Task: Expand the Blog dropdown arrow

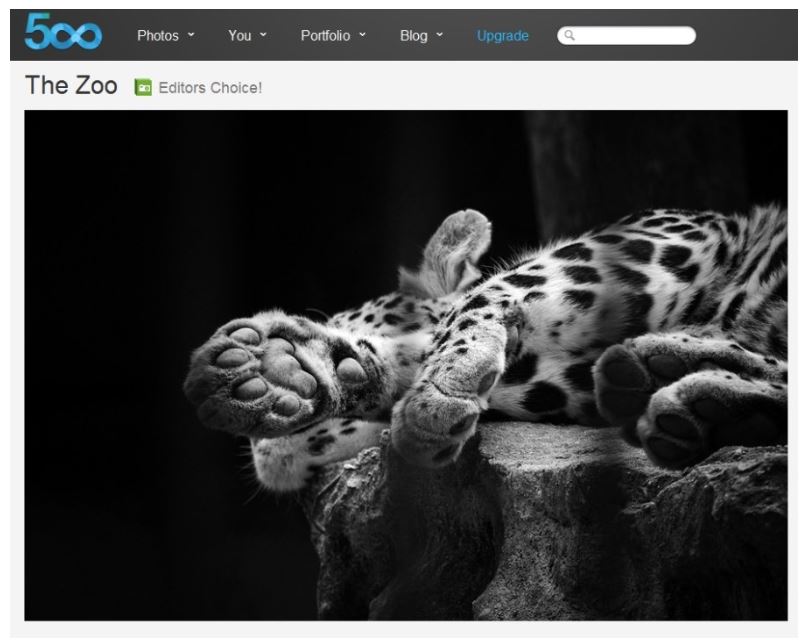Action: click(x=439, y=35)
